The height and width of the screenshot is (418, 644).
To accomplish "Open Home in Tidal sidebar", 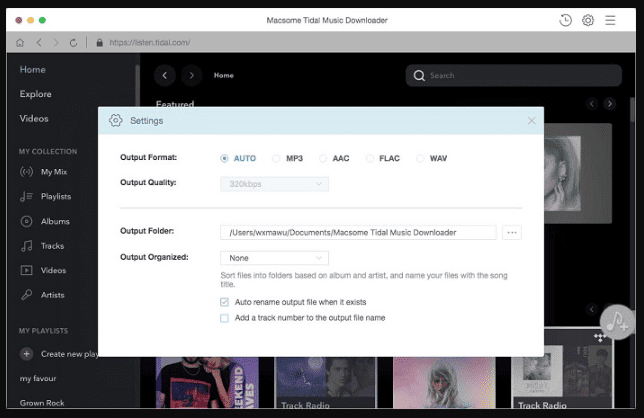I will [x=32, y=69].
